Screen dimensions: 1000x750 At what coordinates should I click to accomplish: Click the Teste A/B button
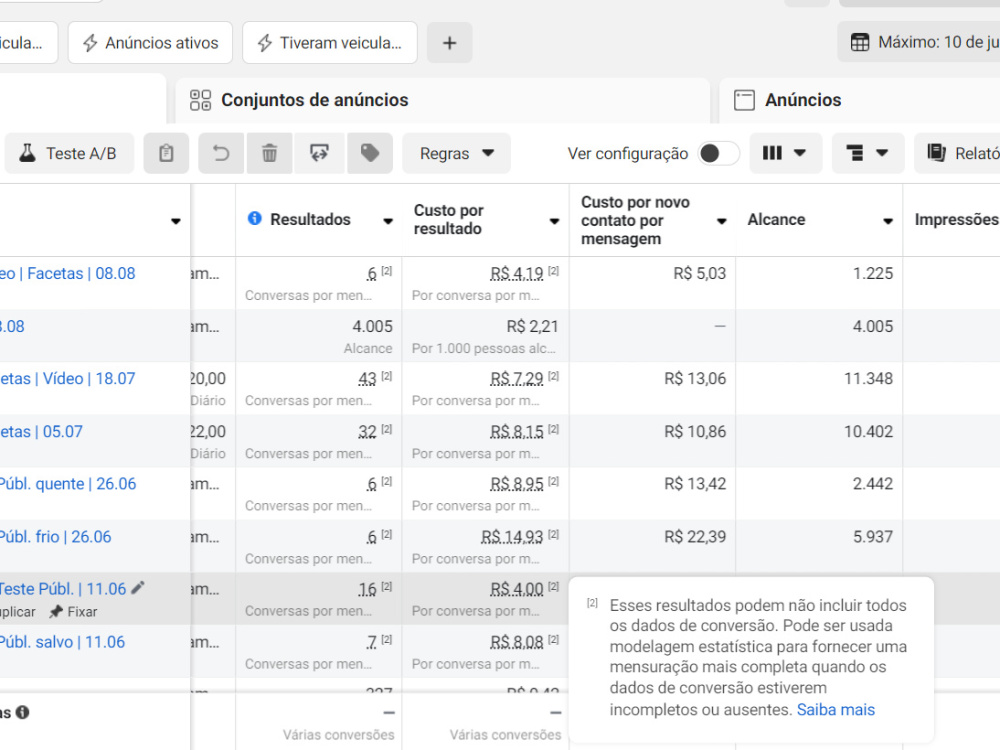pos(69,153)
